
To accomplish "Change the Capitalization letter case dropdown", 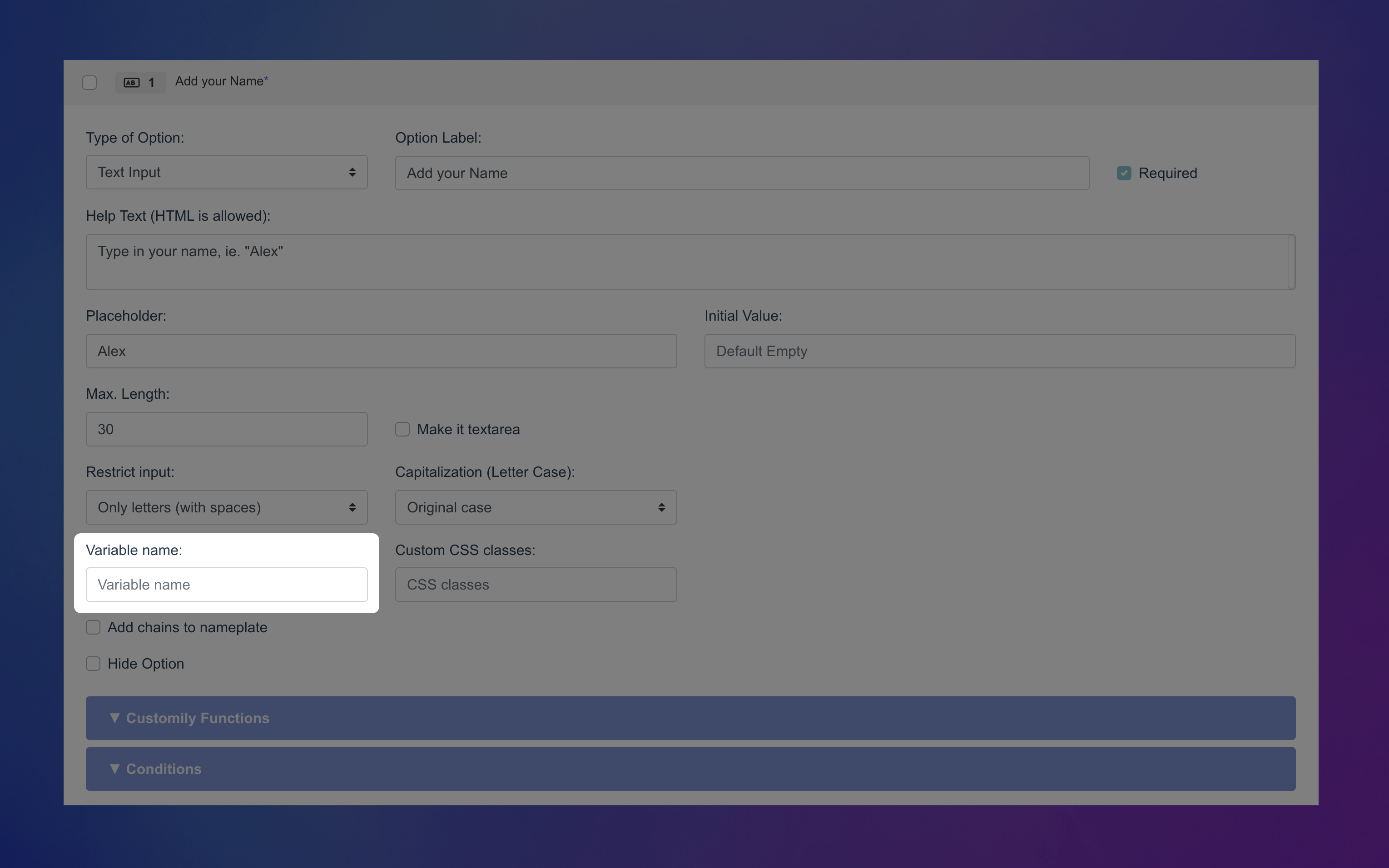I will 535,507.
